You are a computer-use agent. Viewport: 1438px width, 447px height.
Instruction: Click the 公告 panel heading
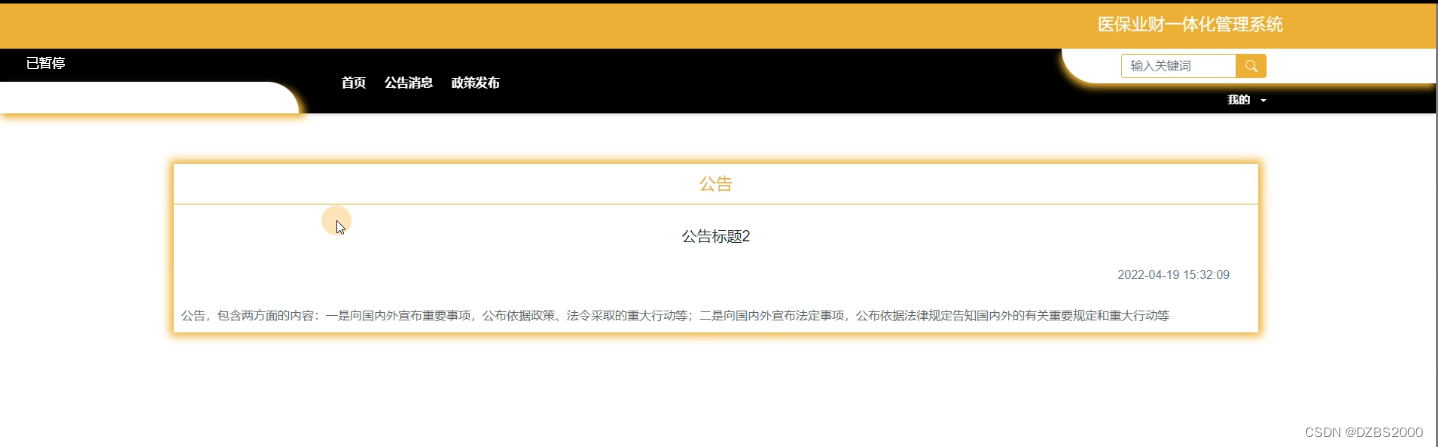pos(715,184)
